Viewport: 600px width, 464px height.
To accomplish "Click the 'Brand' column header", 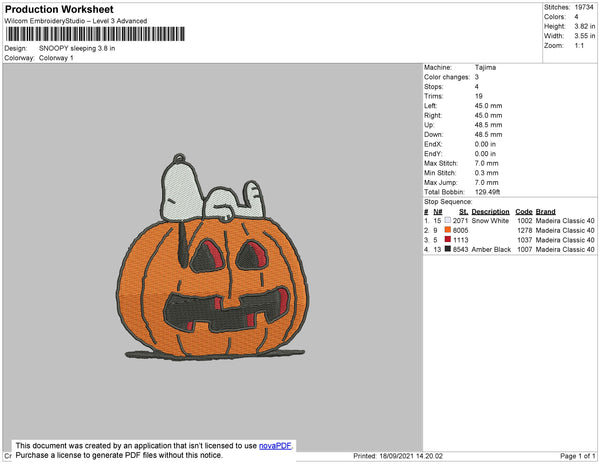I will [545, 212].
